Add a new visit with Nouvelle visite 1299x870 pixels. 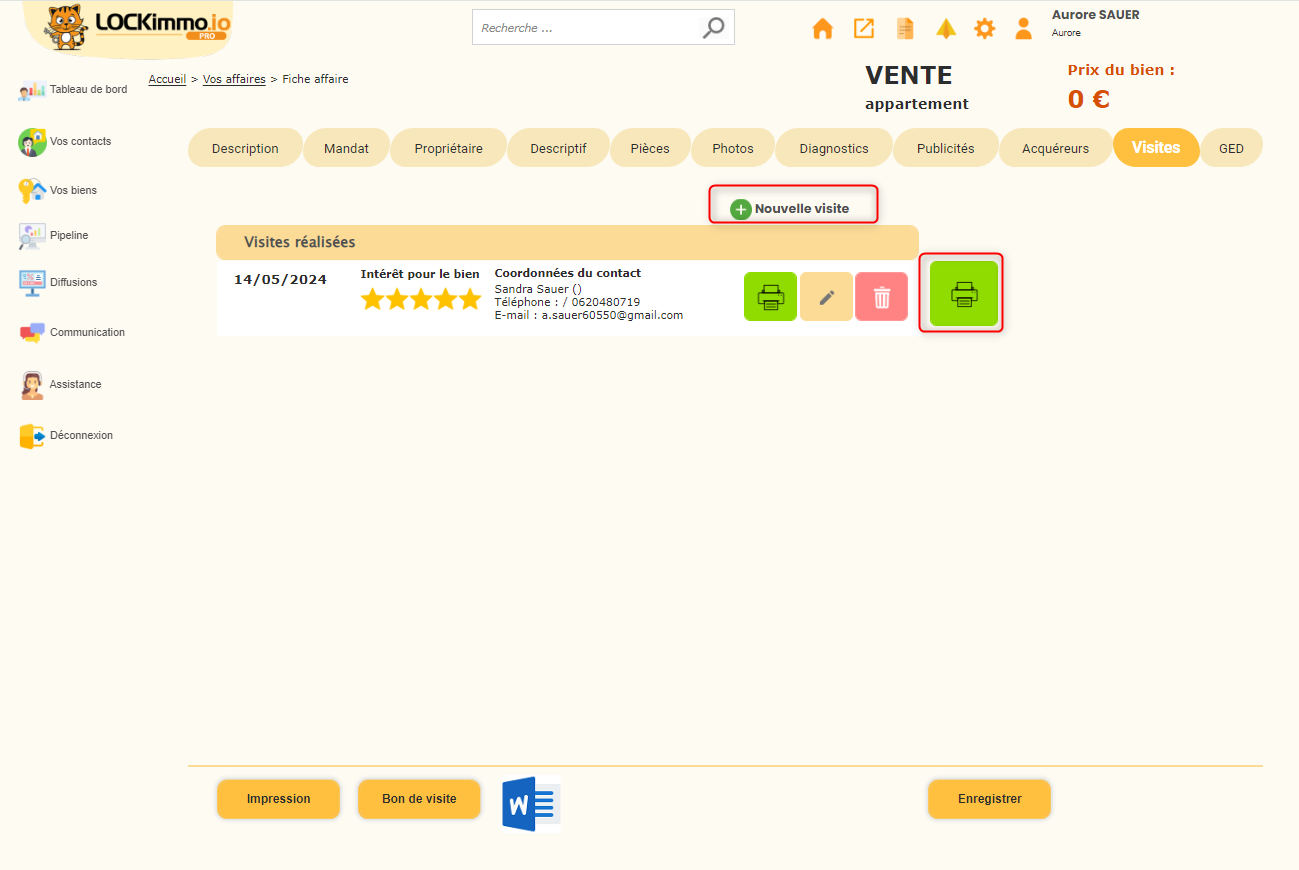(791, 209)
